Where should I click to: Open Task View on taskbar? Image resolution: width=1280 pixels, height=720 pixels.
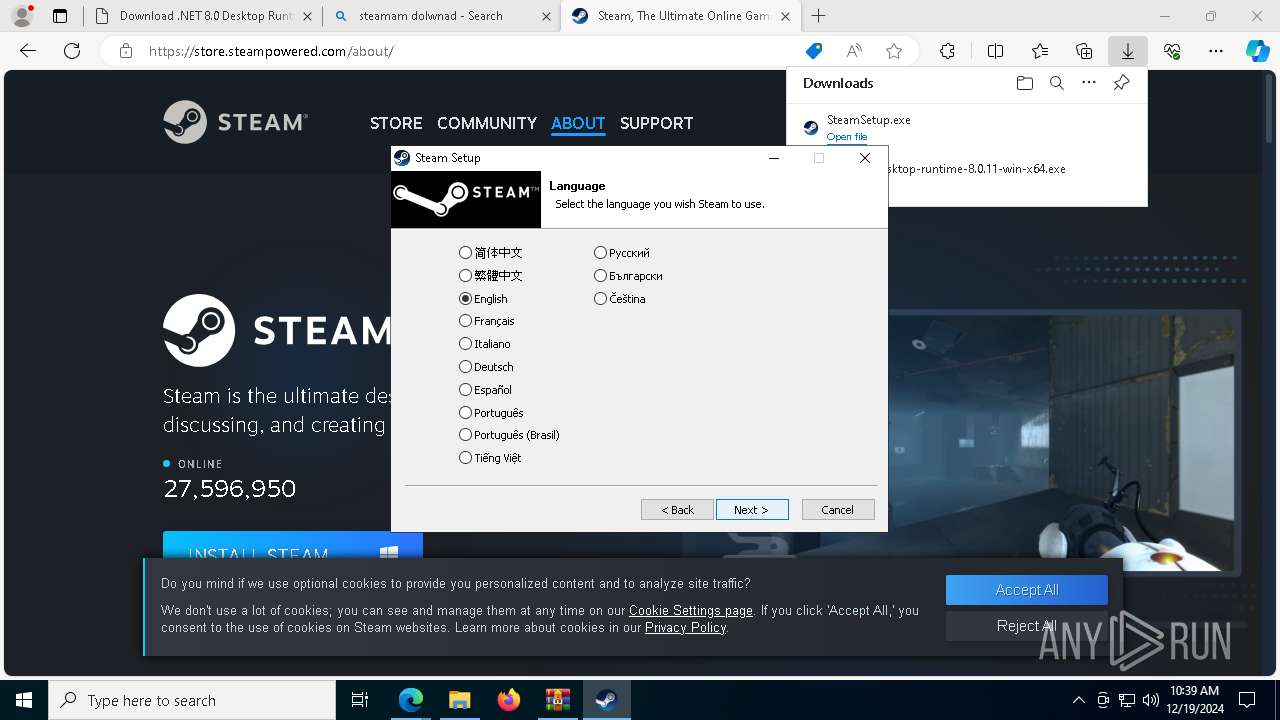(360, 700)
